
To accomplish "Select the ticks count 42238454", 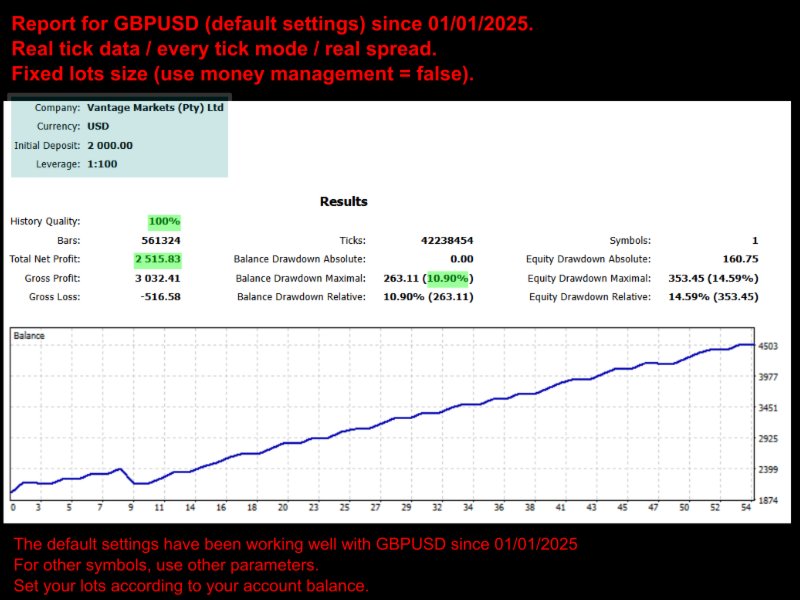I will click(x=447, y=240).
